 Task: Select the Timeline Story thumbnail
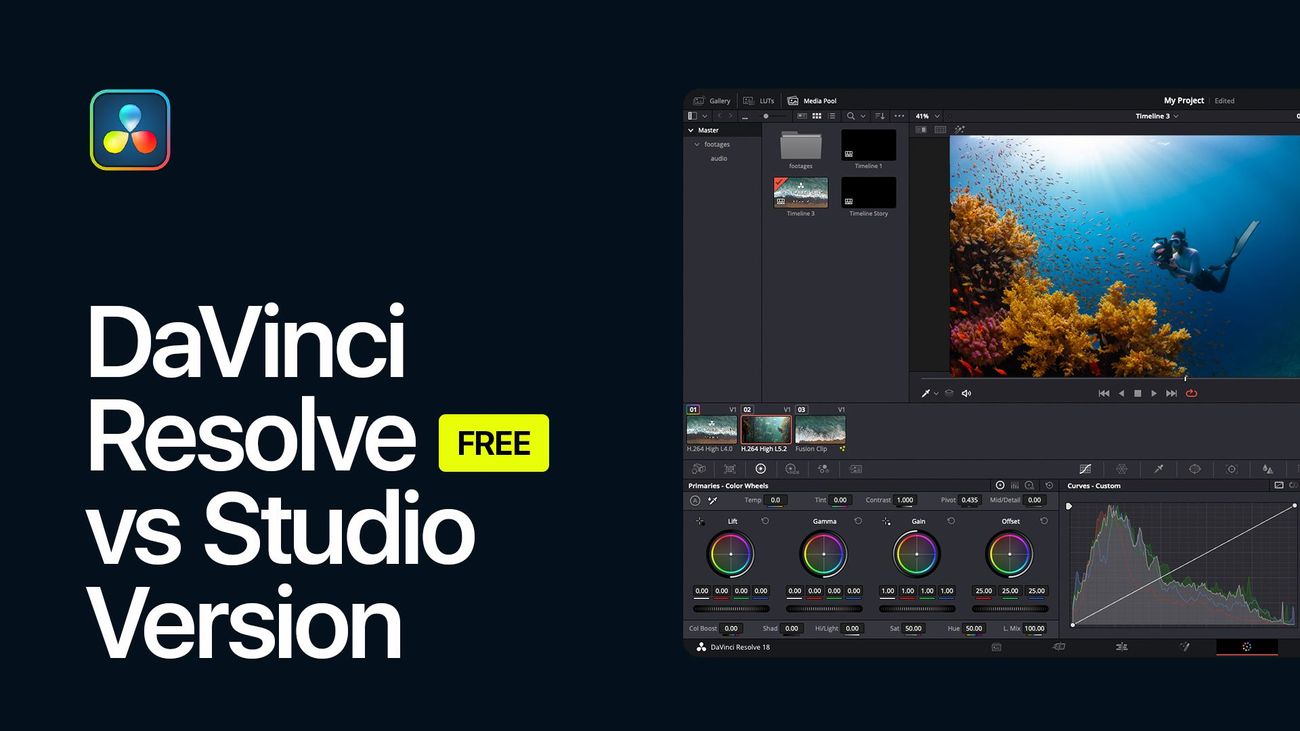click(868, 193)
